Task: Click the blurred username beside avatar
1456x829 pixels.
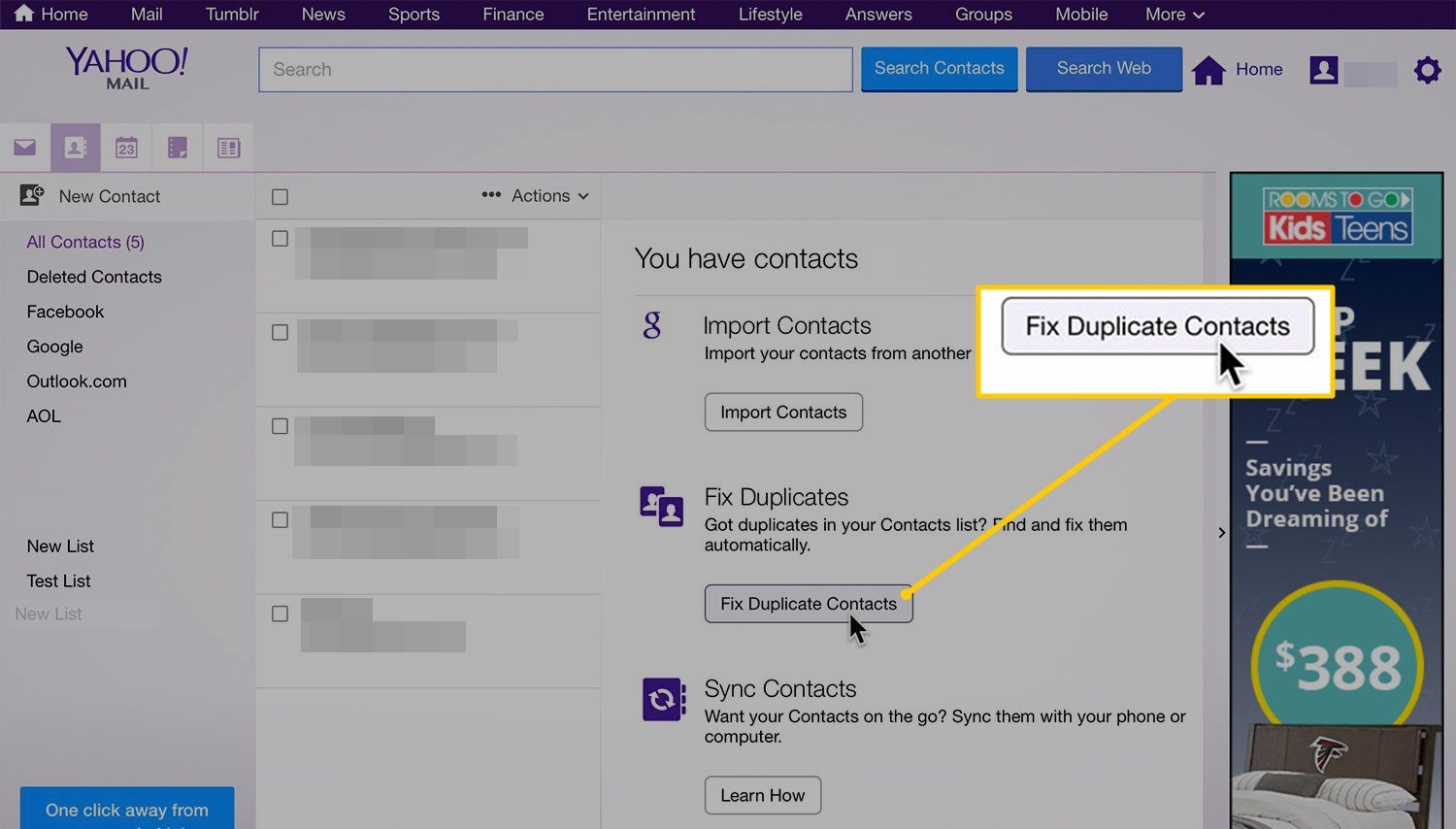Action: click(x=1371, y=73)
